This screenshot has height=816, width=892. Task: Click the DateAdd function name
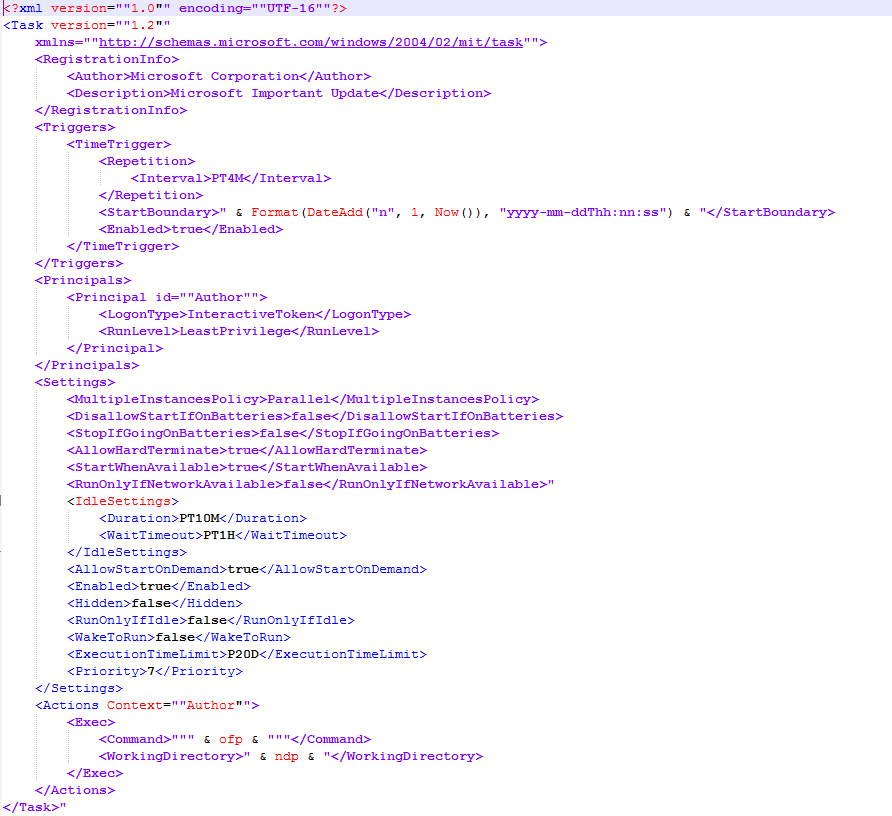click(335, 212)
